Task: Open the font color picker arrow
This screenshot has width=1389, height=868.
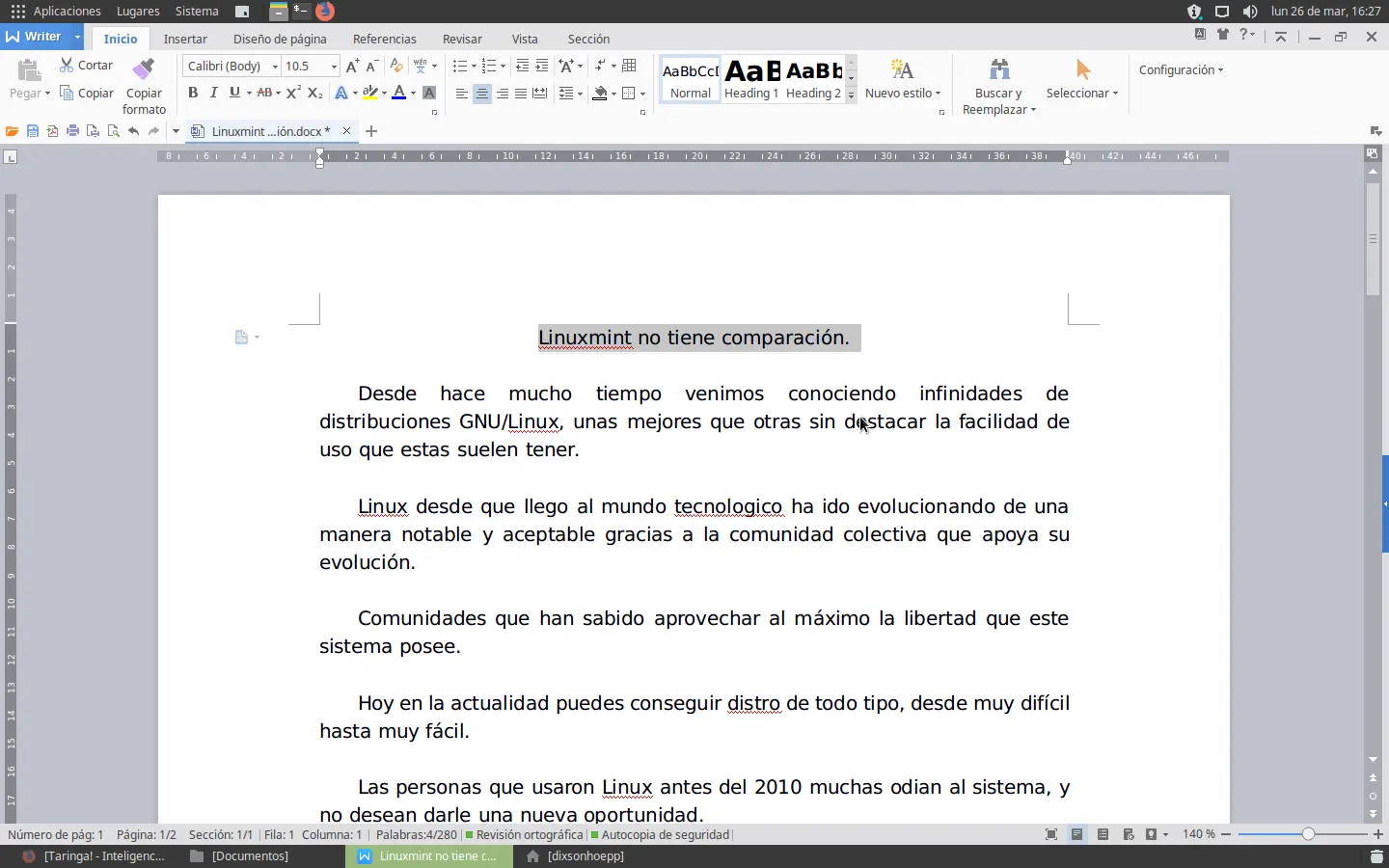Action: [413, 93]
